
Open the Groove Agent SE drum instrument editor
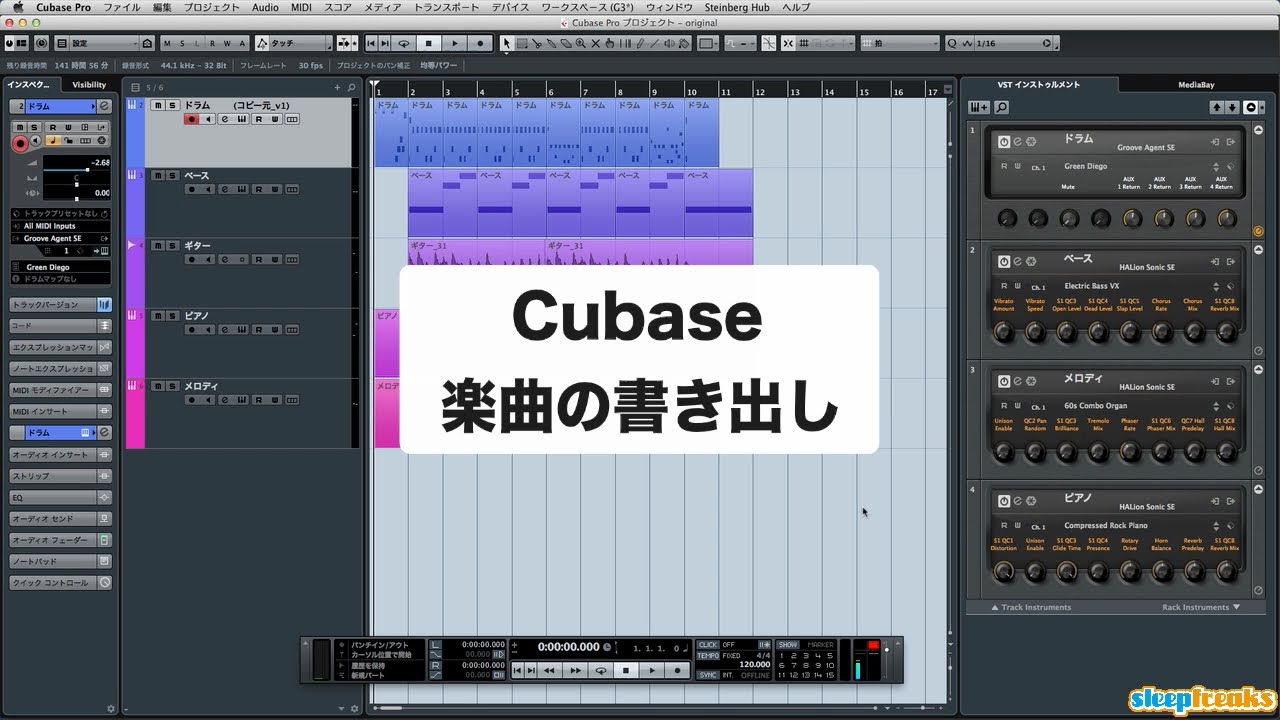pos(1018,140)
